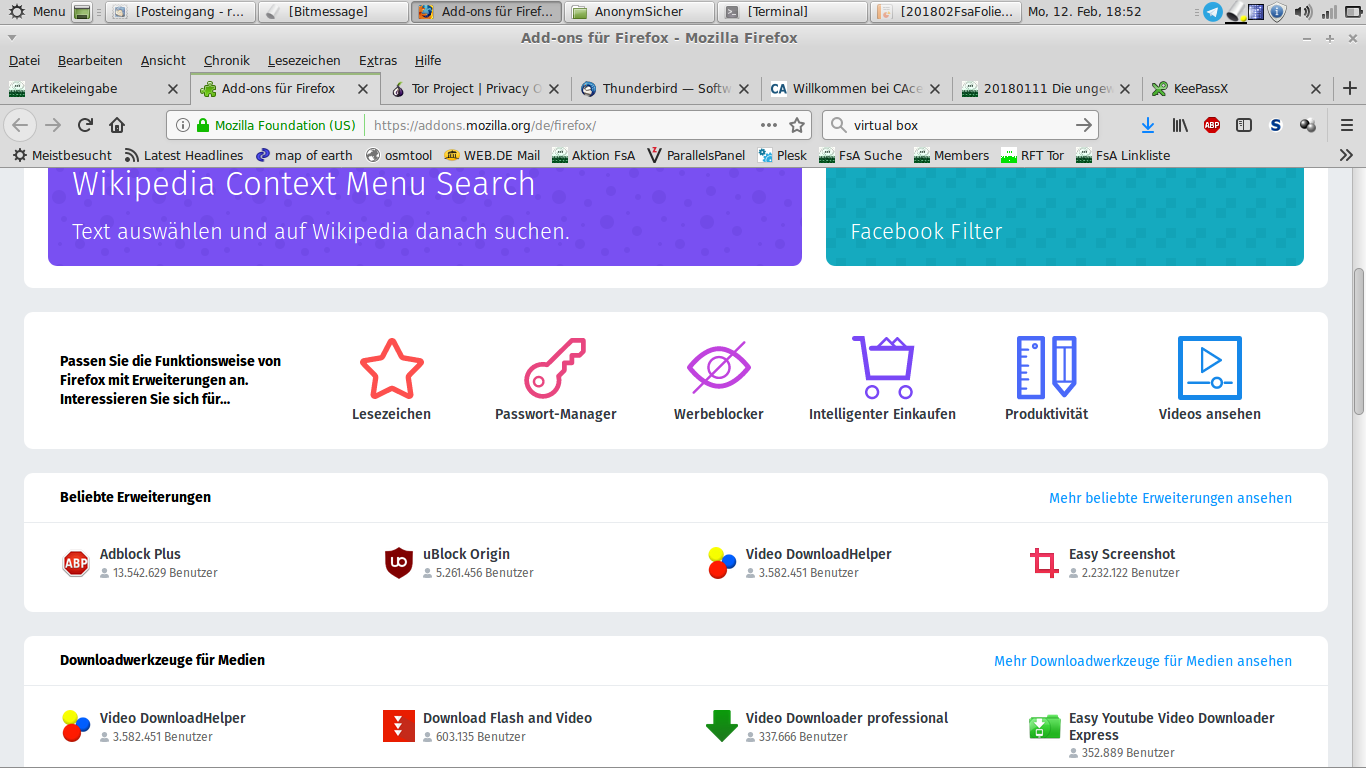Select the Intelligenter Einkaufen cart icon
Viewport: 1366px width, 768px height.
882,368
